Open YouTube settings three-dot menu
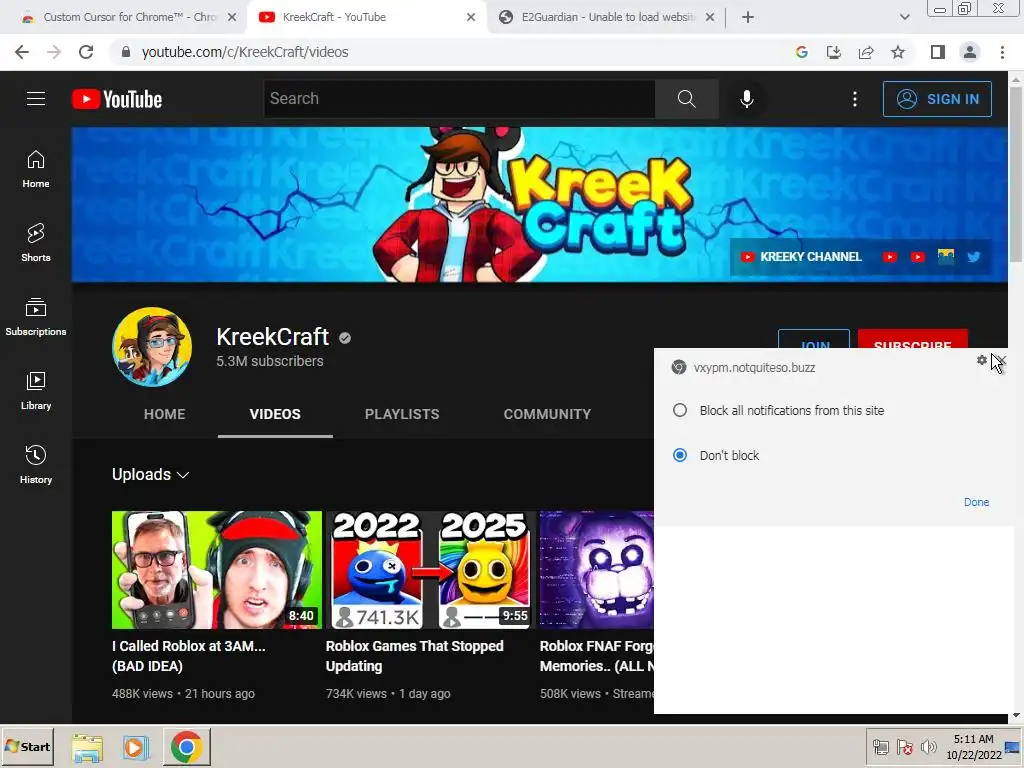The image size is (1024, 768). (x=854, y=99)
